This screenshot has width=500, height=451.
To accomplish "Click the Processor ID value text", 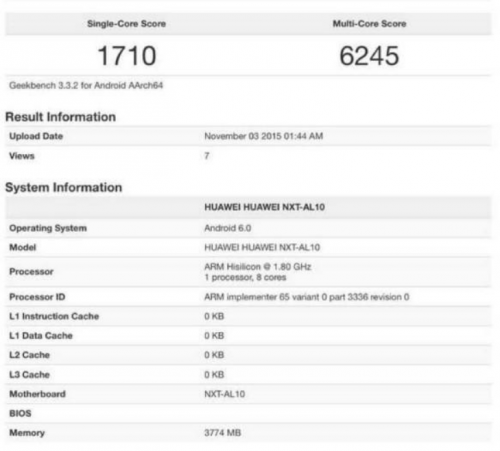I will tap(307, 297).
